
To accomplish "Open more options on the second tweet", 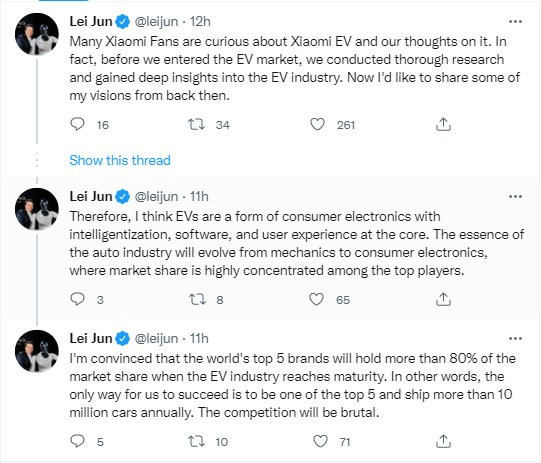I will (x=515, y=197).
